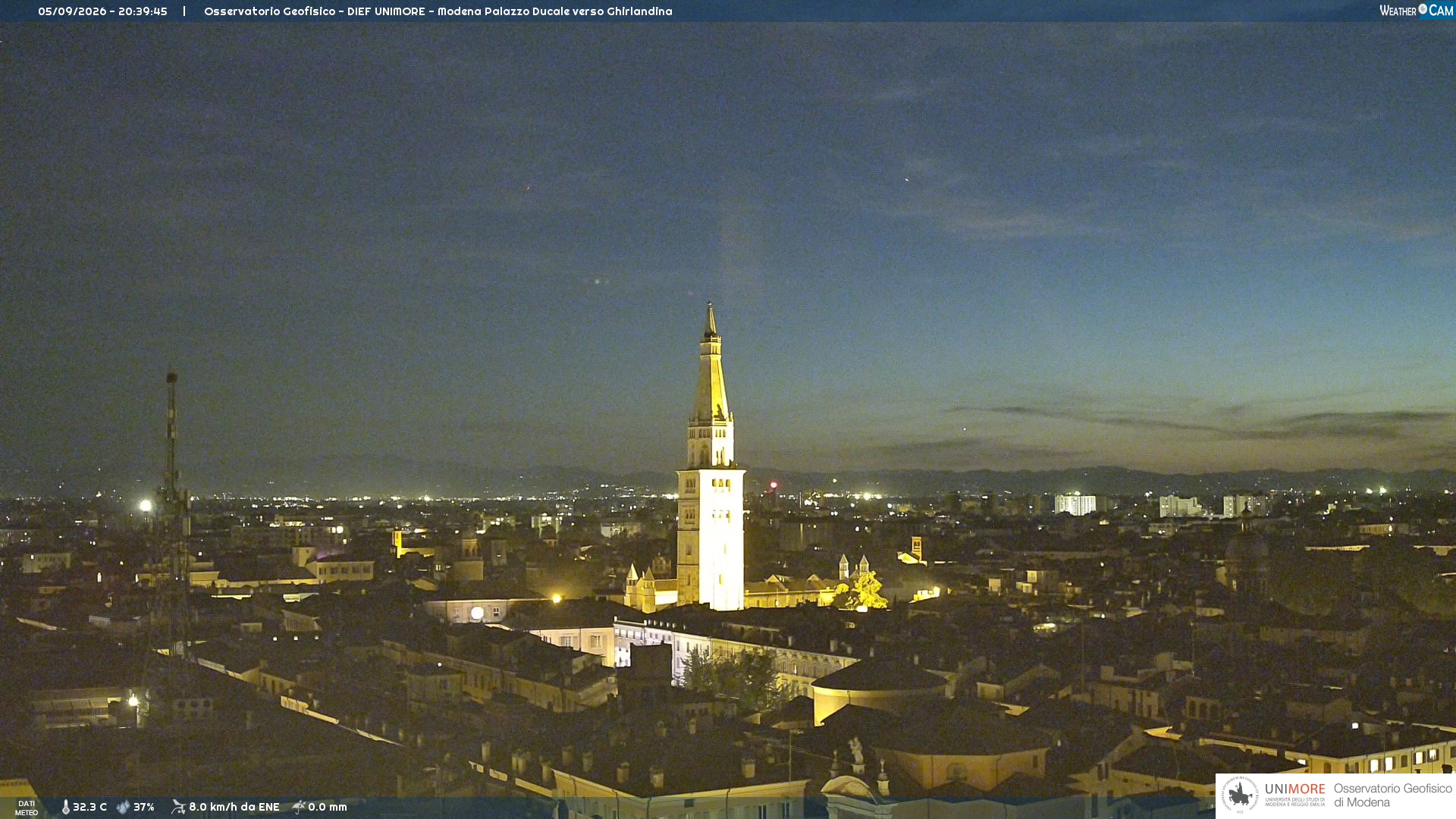Click the WeatherCam logo

(x=1416, y=11)
